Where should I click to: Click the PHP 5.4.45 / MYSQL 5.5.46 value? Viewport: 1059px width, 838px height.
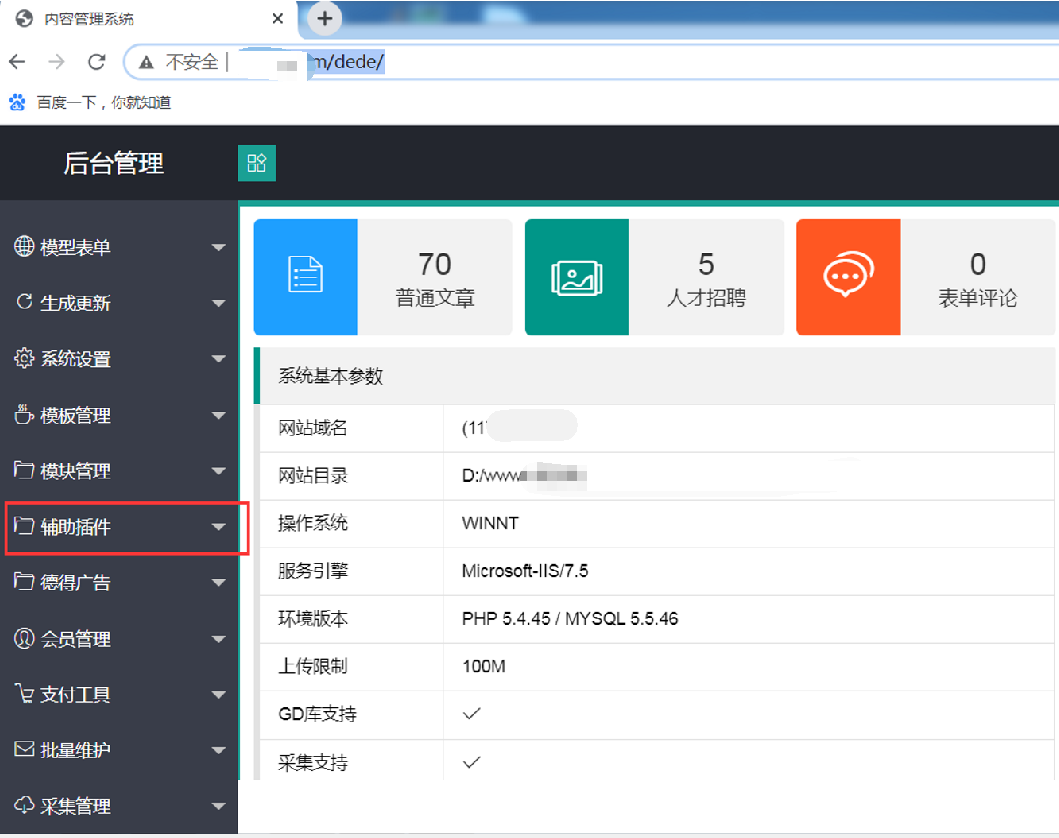point(570,619)
